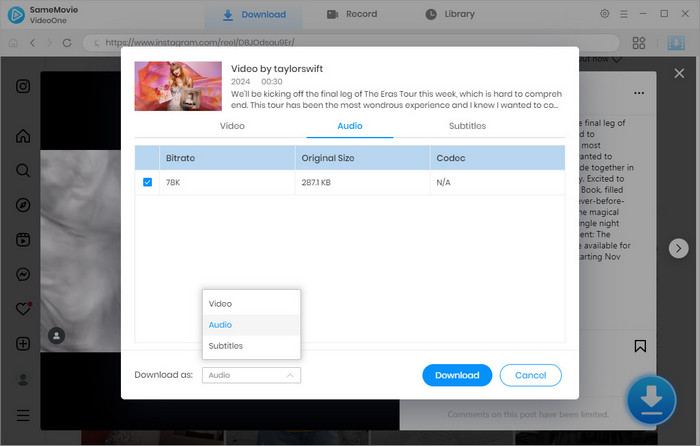Navigate back with the left arrow
700x446 pixels.
33,43
